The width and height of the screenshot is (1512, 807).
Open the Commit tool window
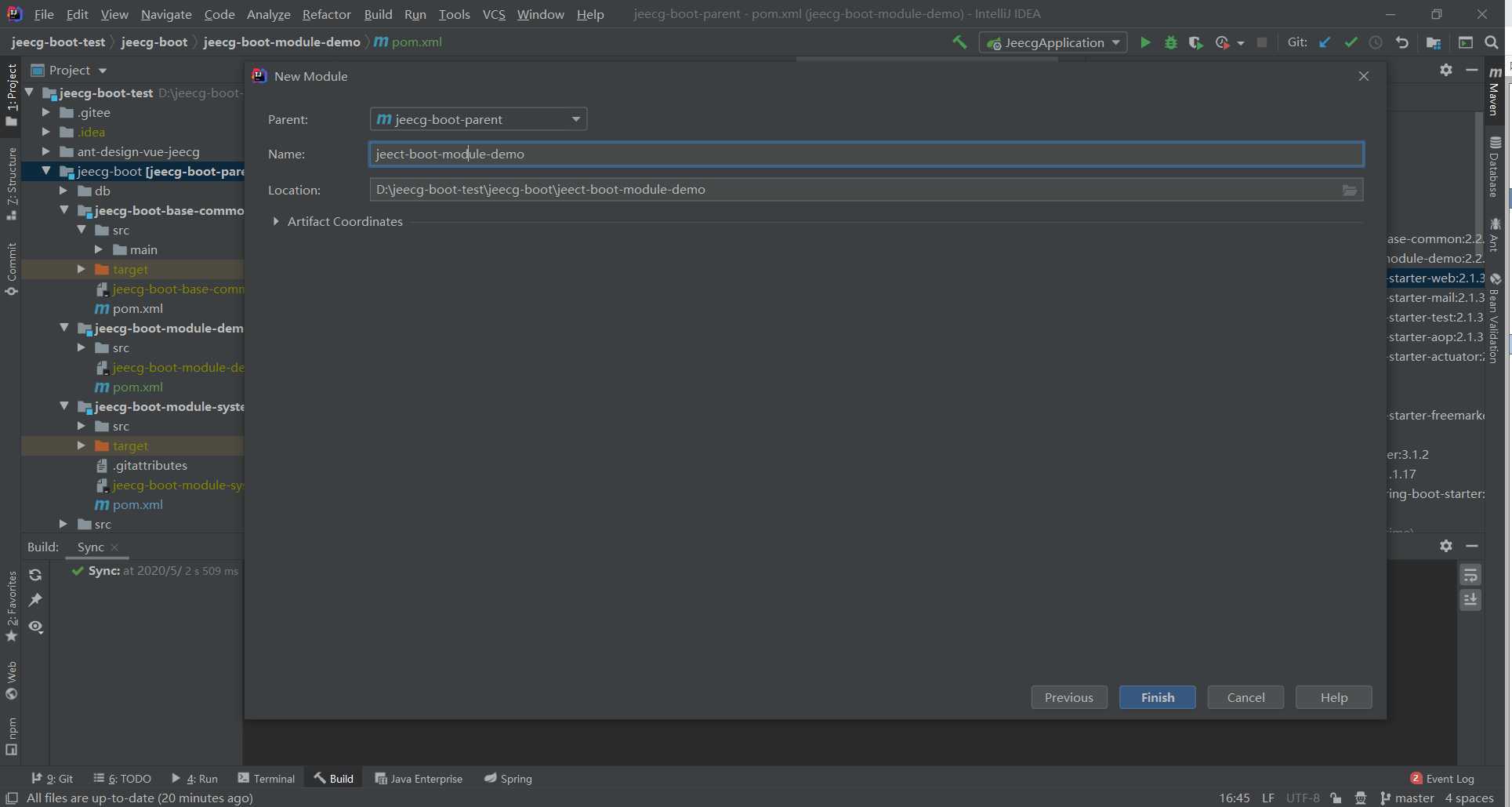tap(12, 269)
